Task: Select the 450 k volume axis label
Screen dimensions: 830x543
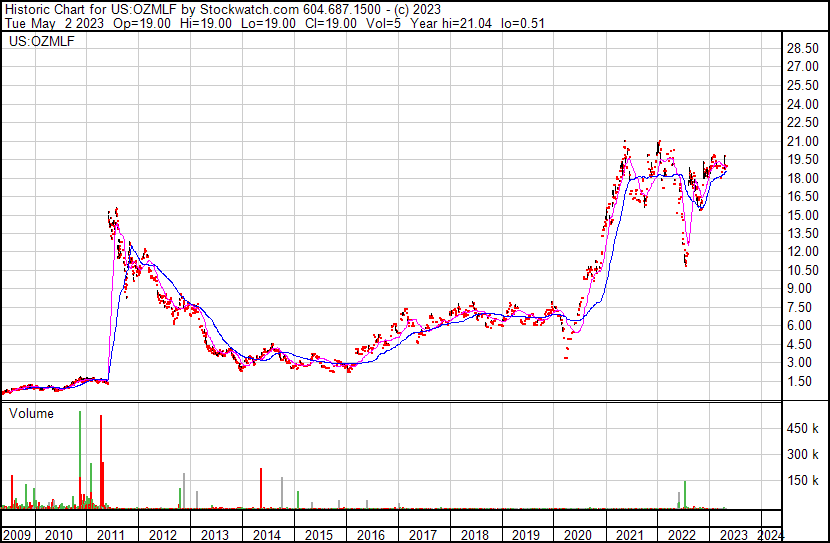Action: pyautogui.click(x=802, y=429)
